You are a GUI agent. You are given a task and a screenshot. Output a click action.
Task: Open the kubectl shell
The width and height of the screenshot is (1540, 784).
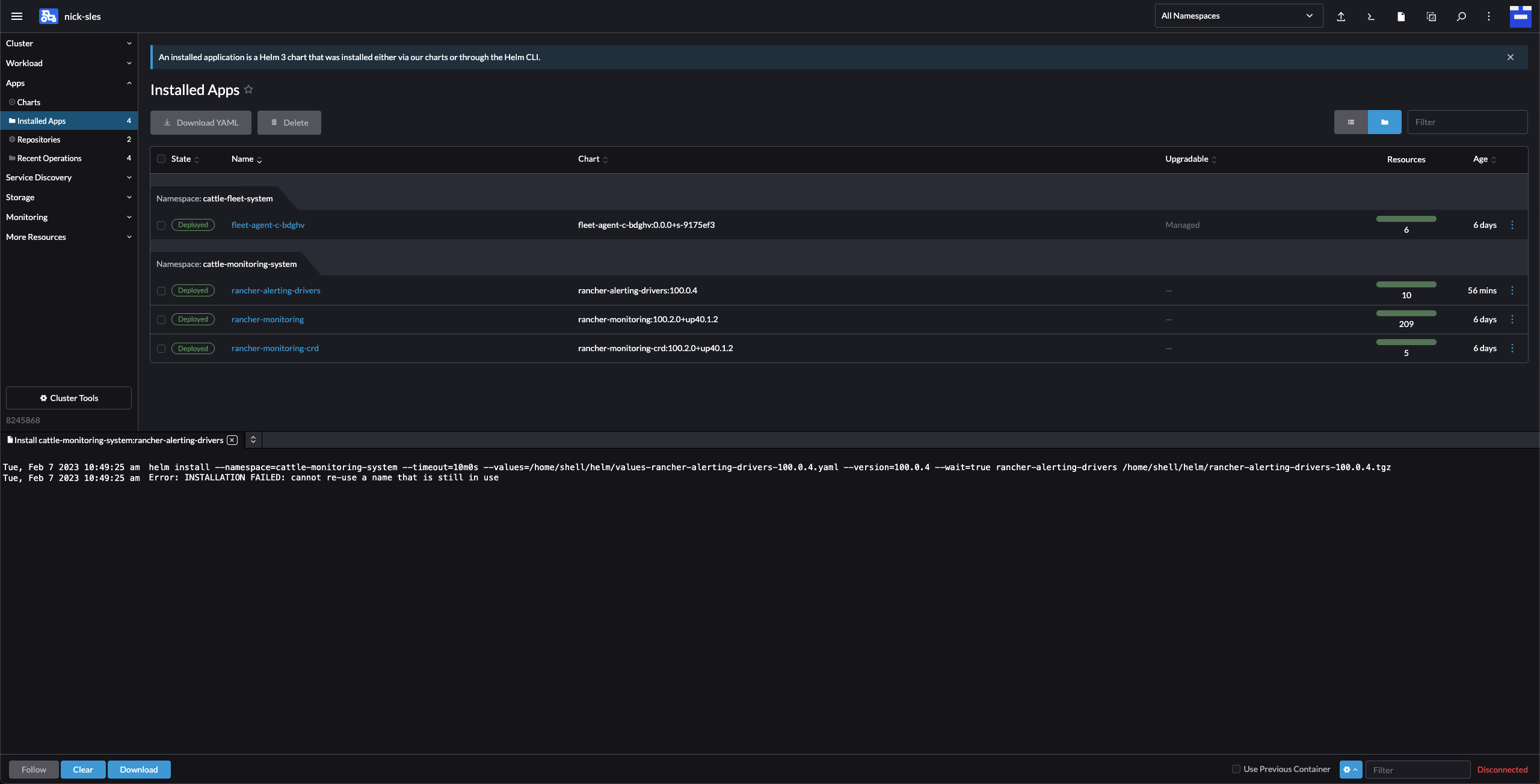[1371, 16]
